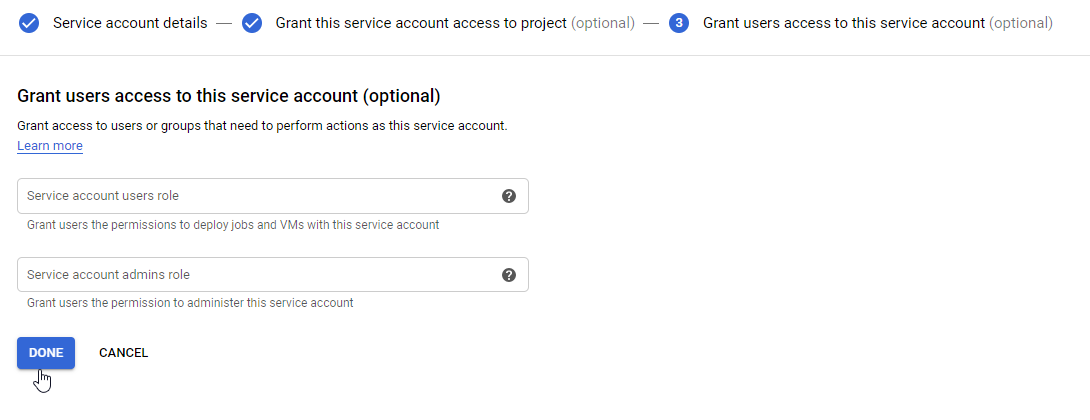
Task: Click the CANCEL button
Action: (x=124, y=353)
